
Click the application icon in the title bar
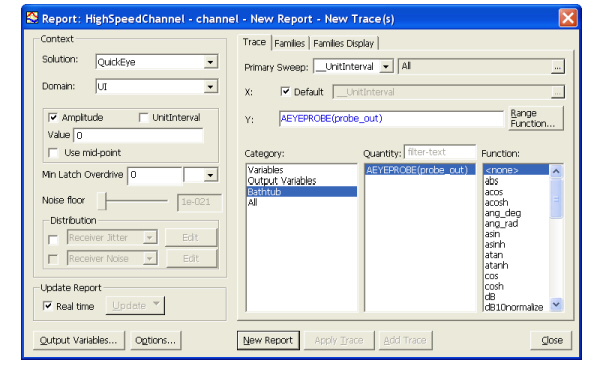point(32,18)
